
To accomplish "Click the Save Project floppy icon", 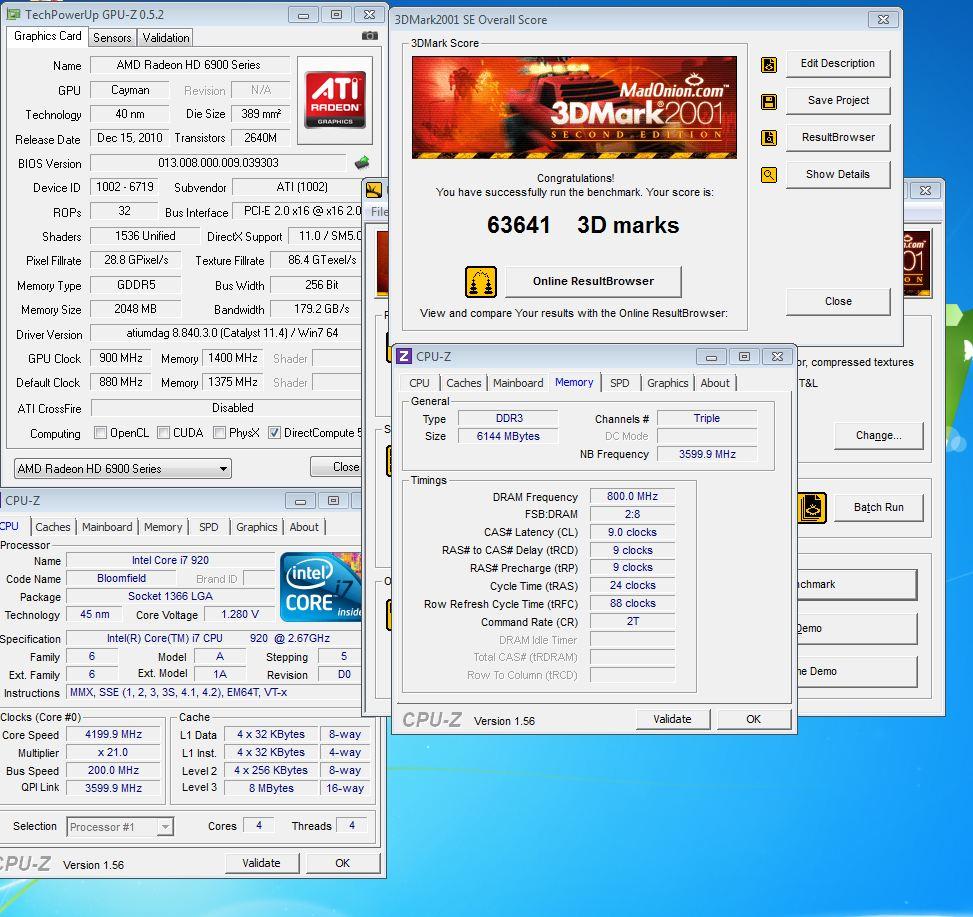I will [769, 102].
